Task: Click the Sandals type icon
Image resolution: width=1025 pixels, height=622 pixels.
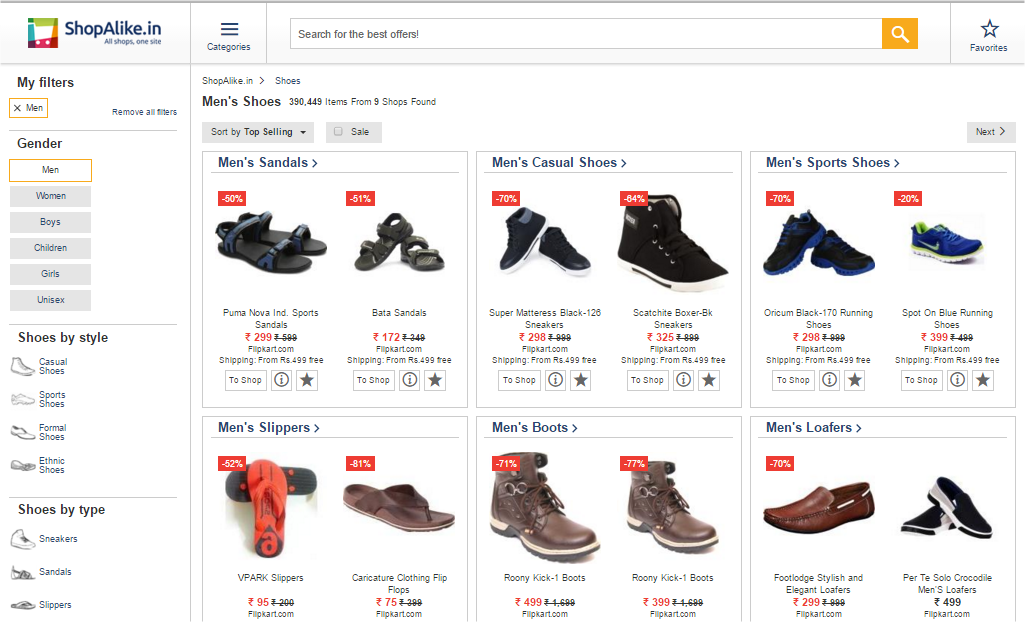Action: (x=22, y=573)
